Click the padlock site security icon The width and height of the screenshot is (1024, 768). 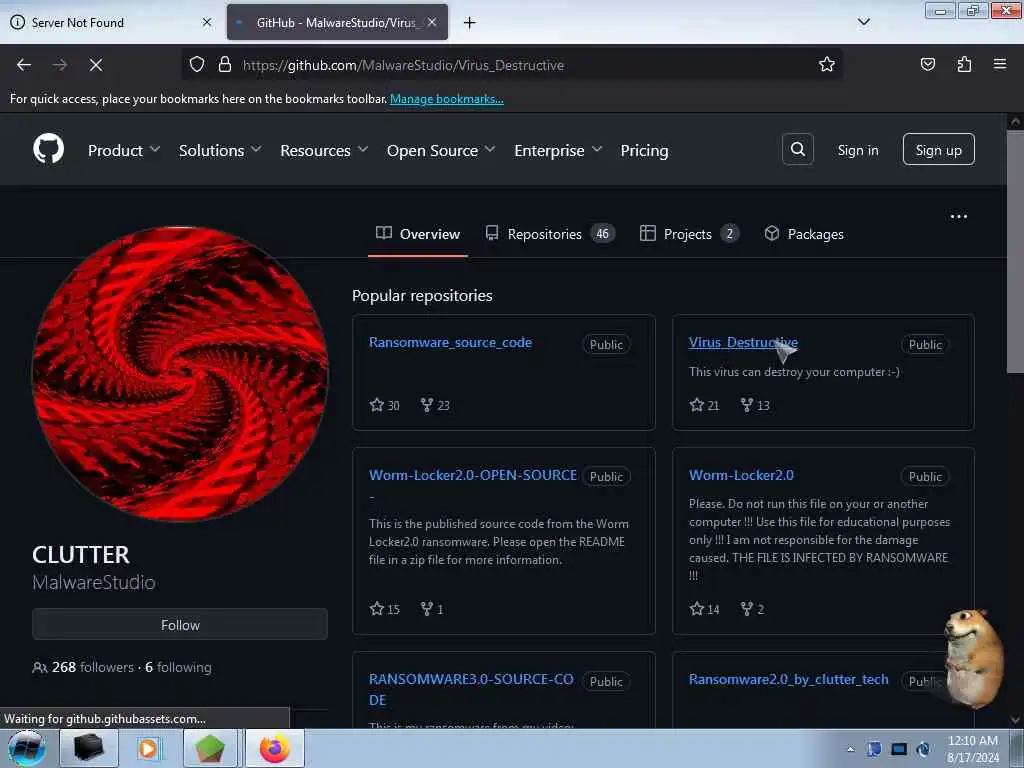(225, 64)
